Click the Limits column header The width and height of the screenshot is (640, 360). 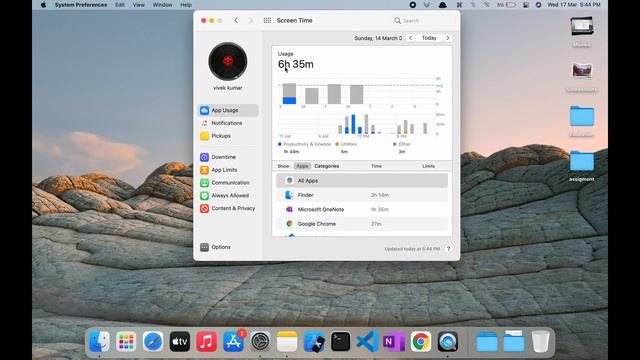click(428, 166)
